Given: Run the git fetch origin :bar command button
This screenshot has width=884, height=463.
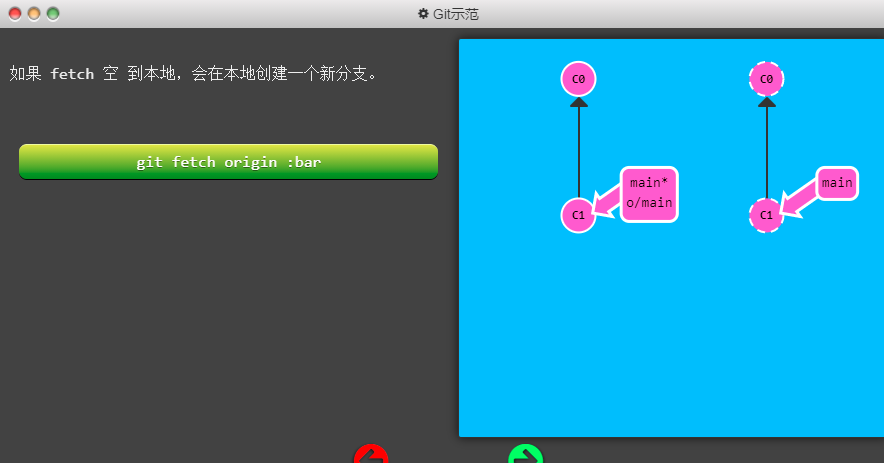Looking at the screenshot, I should (228, 162).
